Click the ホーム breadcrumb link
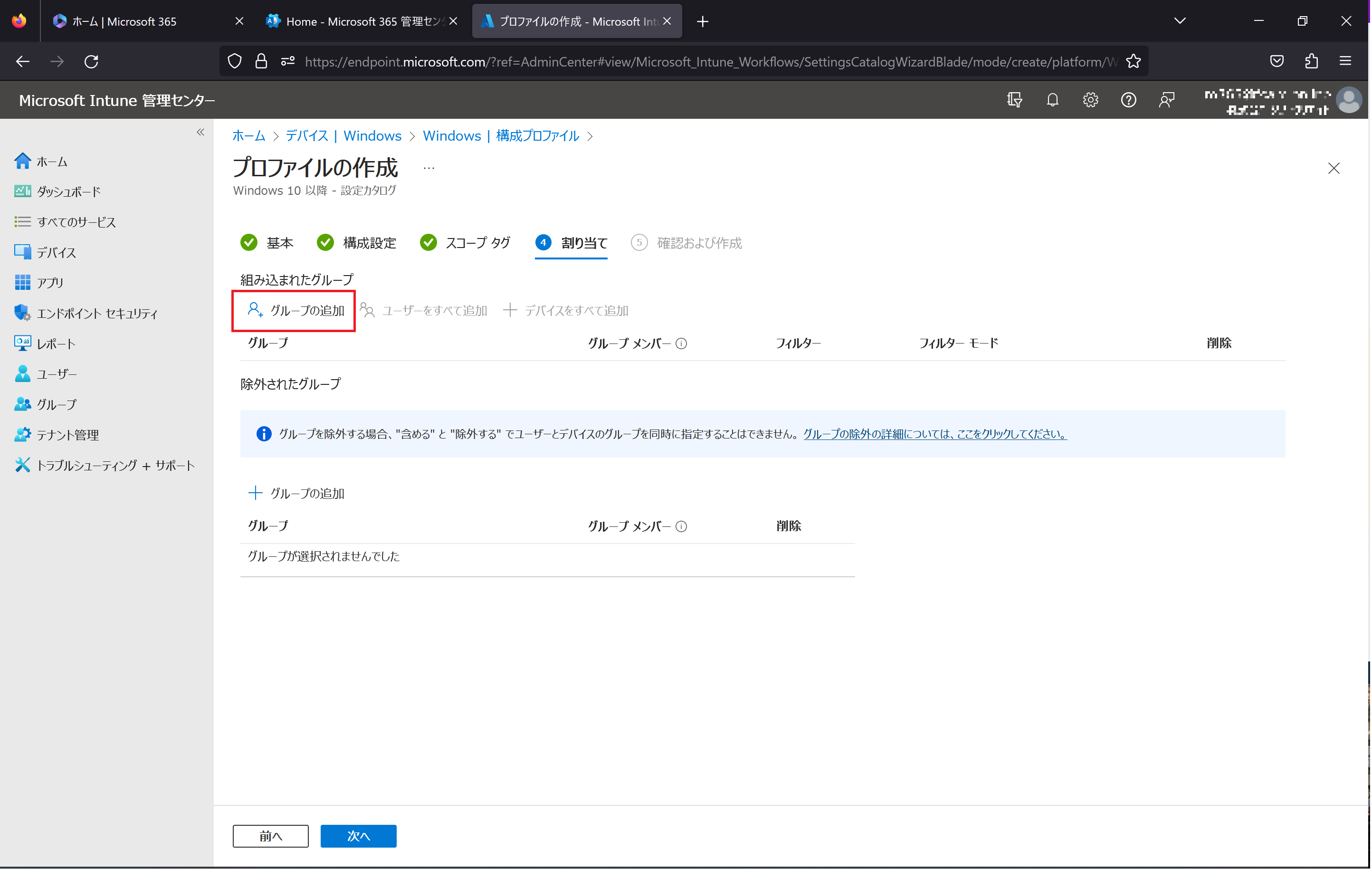Image resolution: width=1372 pixels, height=869 pixels. (x=249, y=136)
